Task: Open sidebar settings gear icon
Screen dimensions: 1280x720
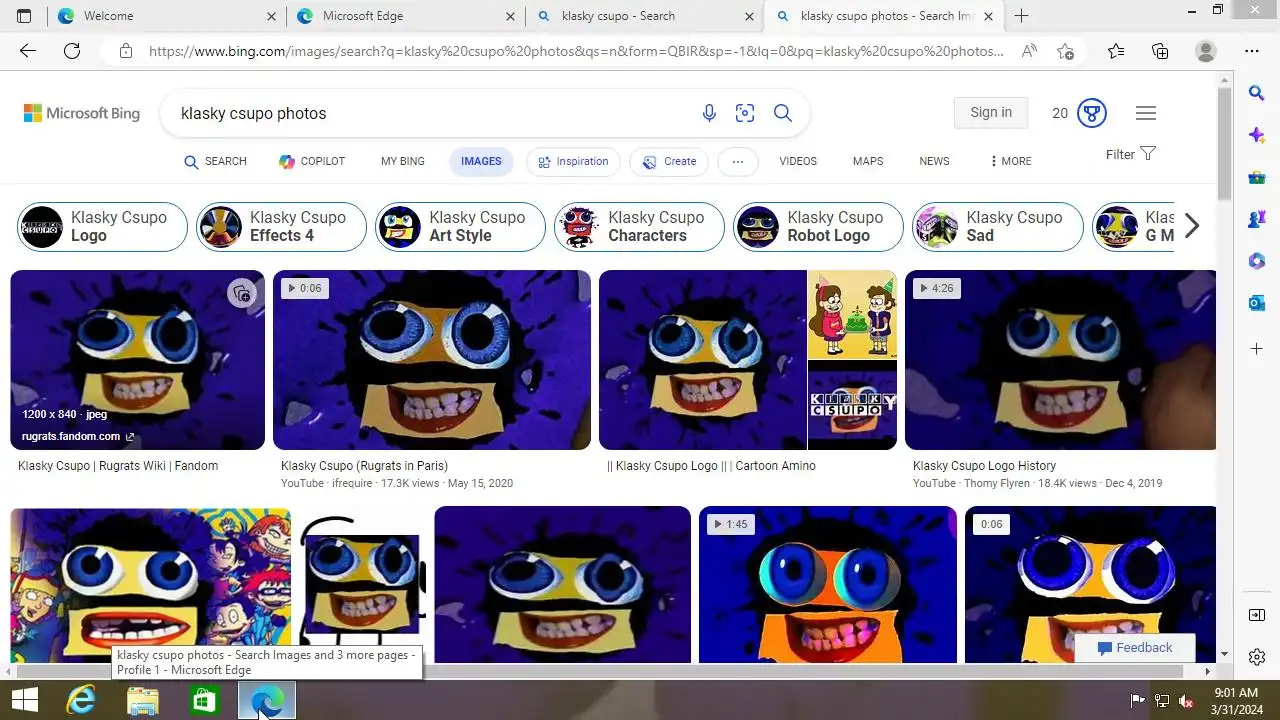Action: (1257, 657)
